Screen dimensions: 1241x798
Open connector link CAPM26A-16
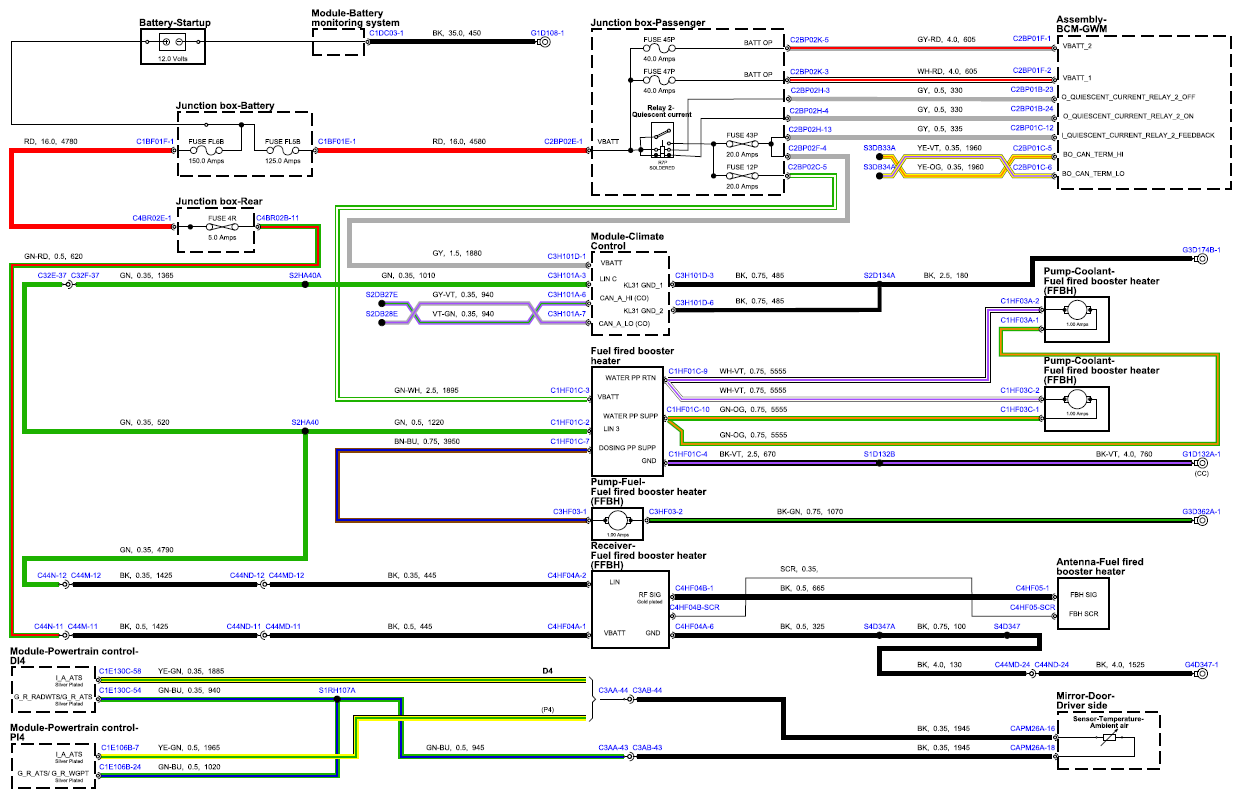(x=1033, y=728)
